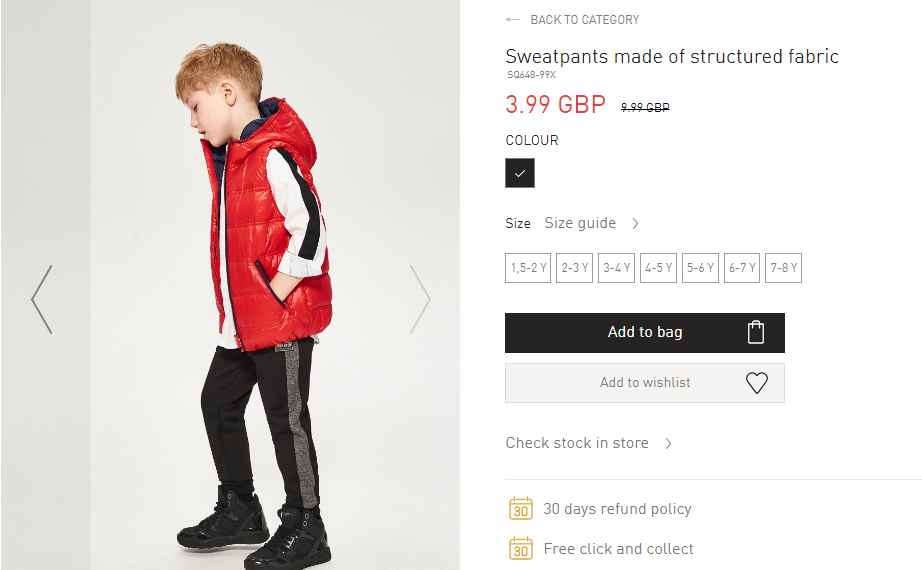Click the shopping bag icon

pyautogui.click(x=756, y=333)
